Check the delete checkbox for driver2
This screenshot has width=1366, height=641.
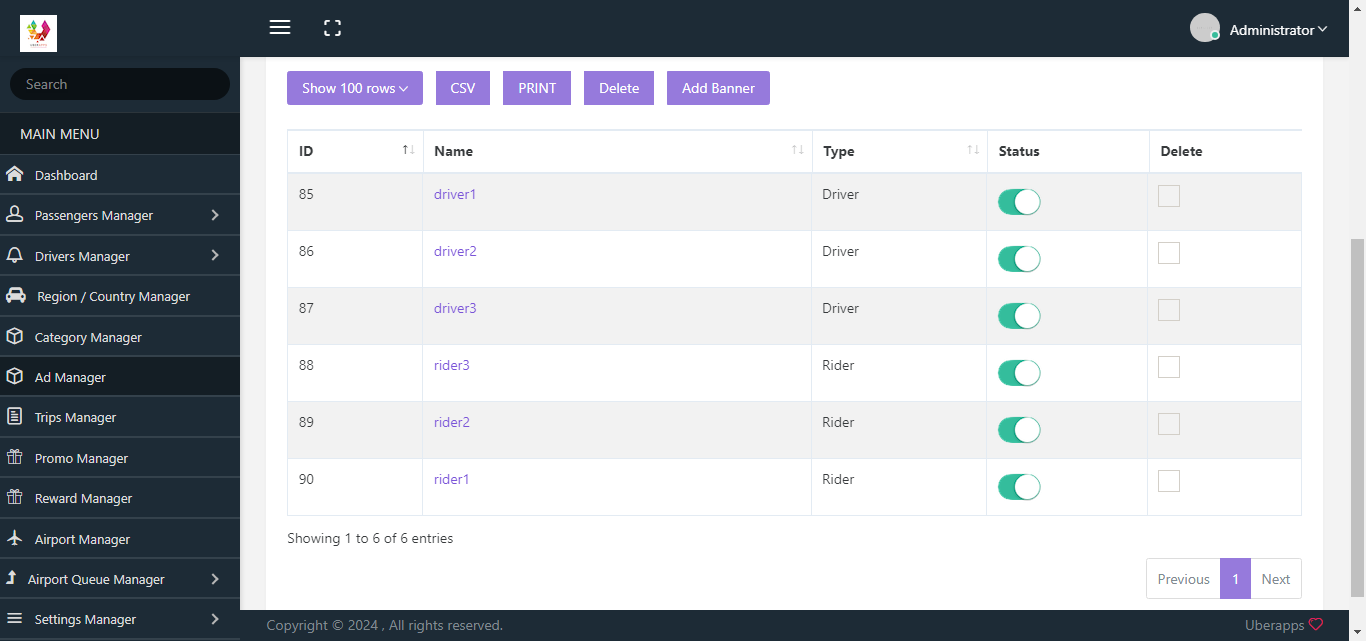coord(1168,253)
